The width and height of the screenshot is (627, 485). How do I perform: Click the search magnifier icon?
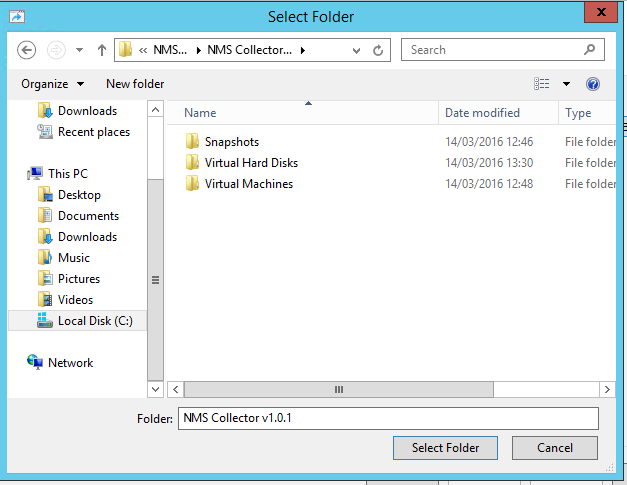(589, 50)
